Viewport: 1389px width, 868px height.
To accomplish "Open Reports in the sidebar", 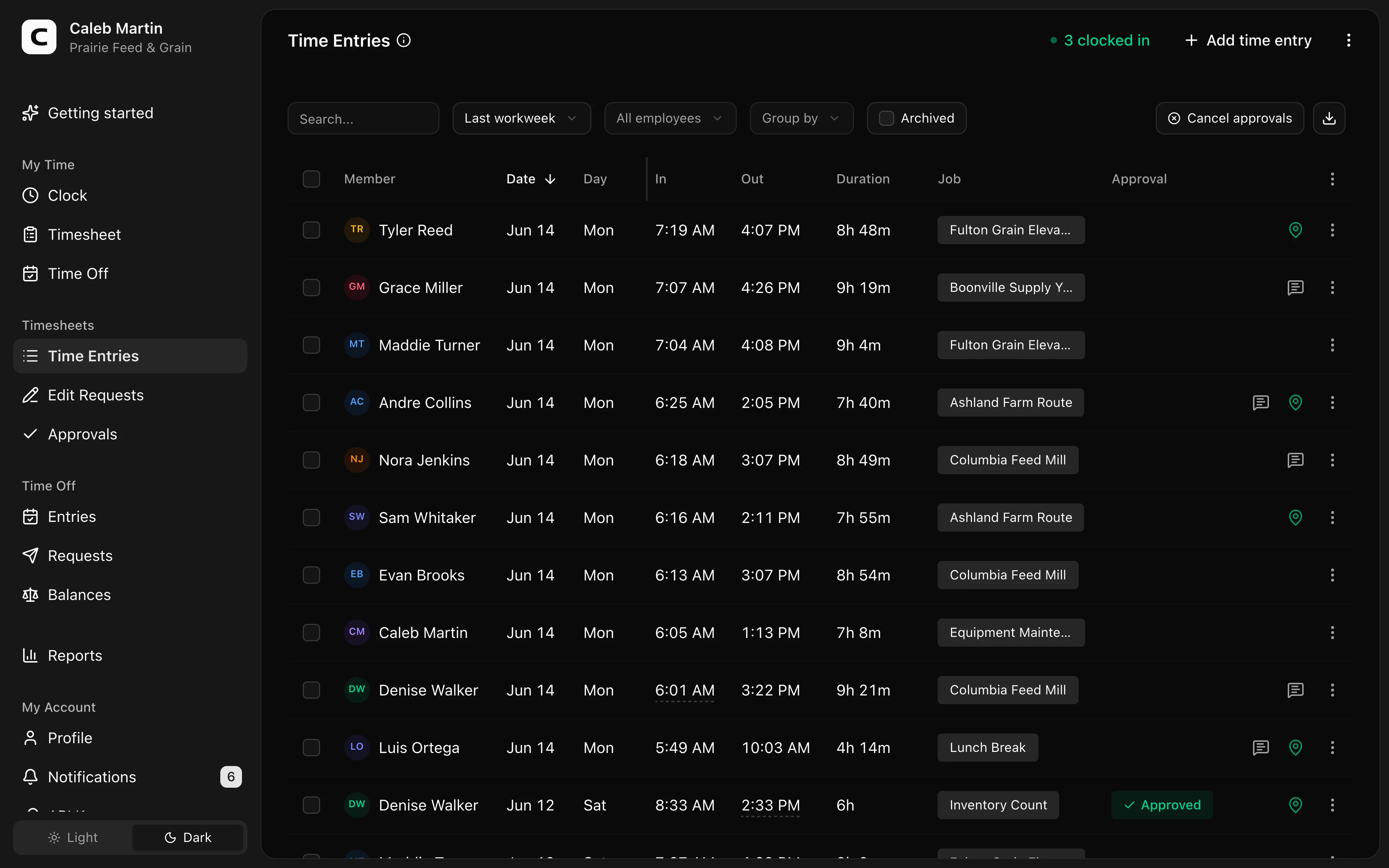I will pyautogui.click(x=130, y=656).
